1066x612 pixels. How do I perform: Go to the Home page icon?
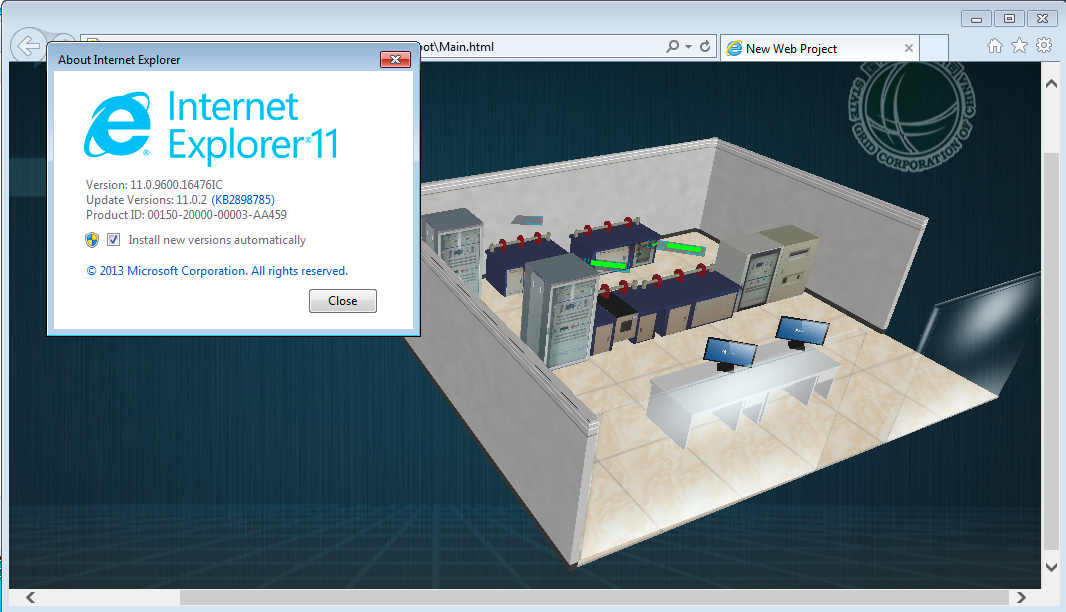(x=995, y=46)
